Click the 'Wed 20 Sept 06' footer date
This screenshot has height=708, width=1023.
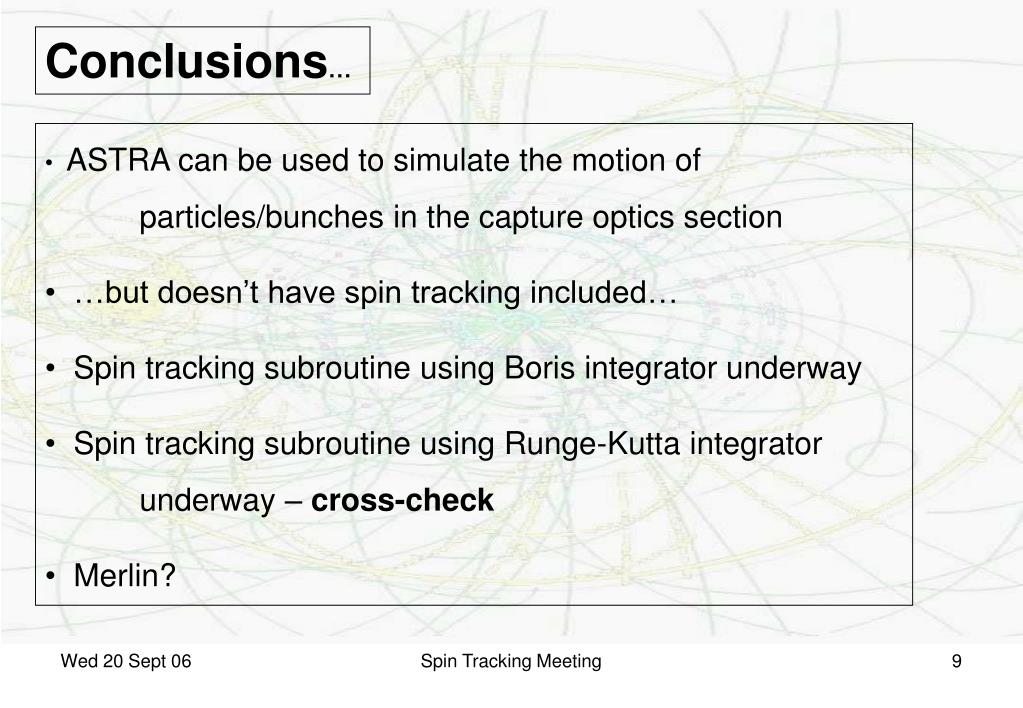click(126, 661)
